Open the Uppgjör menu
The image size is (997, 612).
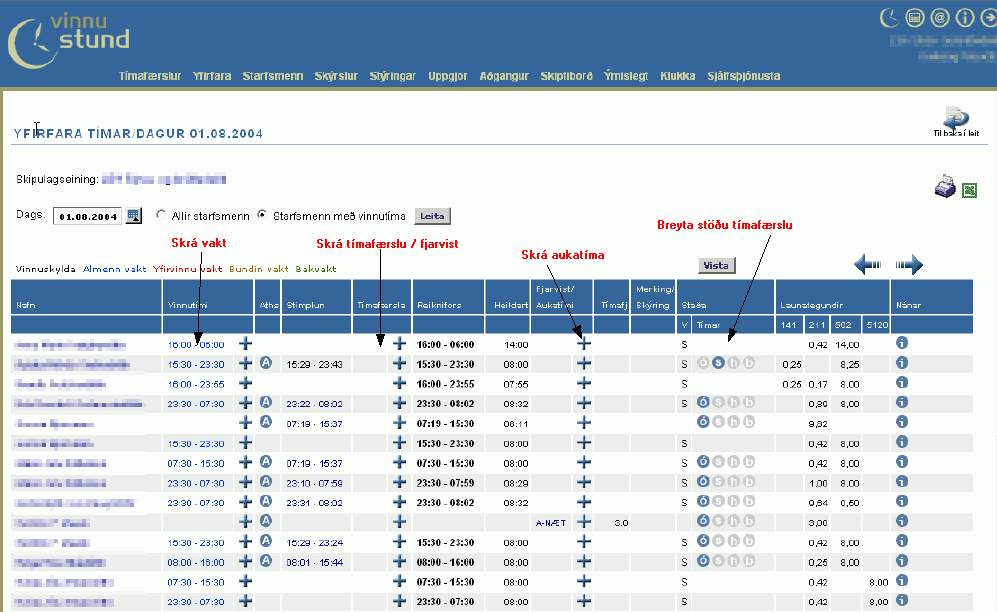click(448, 76)
